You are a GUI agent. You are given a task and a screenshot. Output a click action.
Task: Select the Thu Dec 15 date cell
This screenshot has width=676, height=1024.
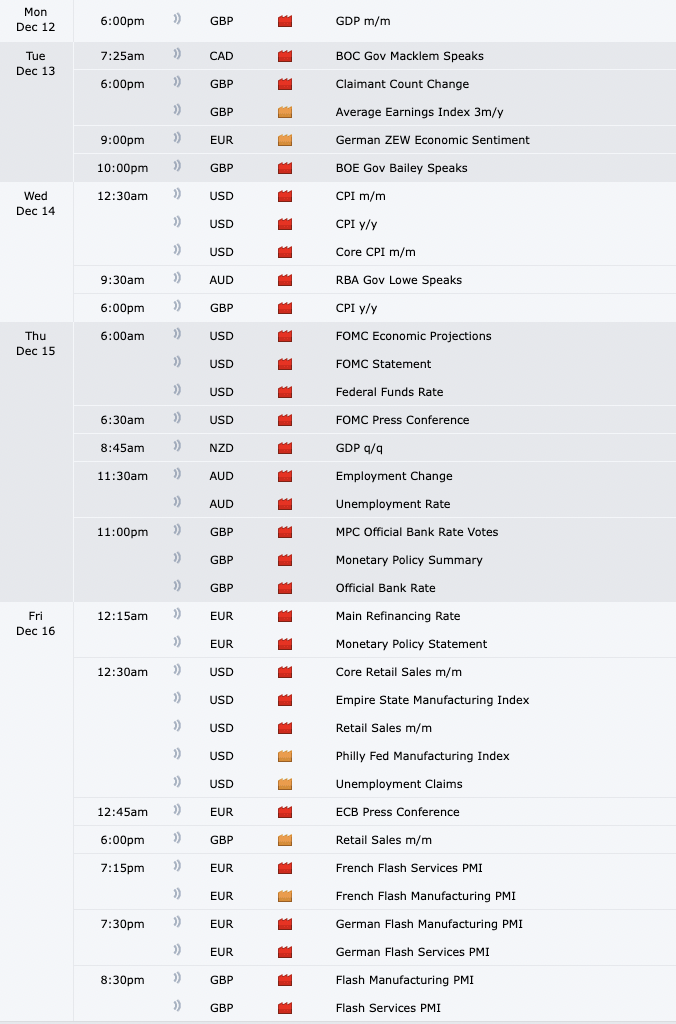[x=36, y=344]
